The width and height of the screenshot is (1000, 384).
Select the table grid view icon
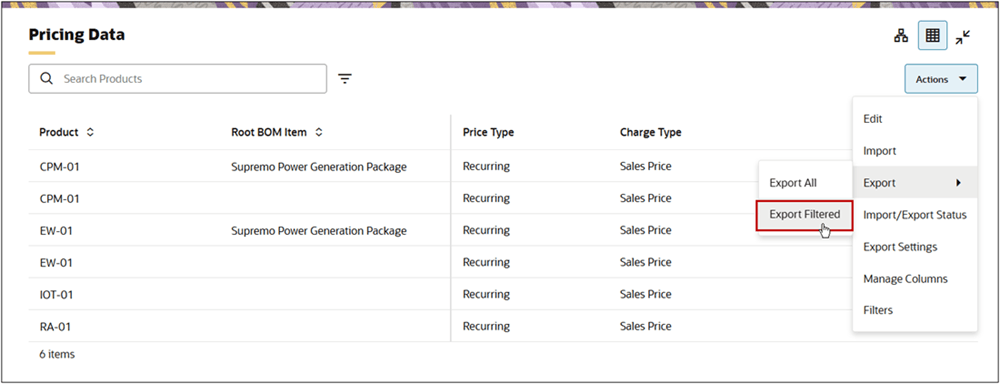(932, 36)
